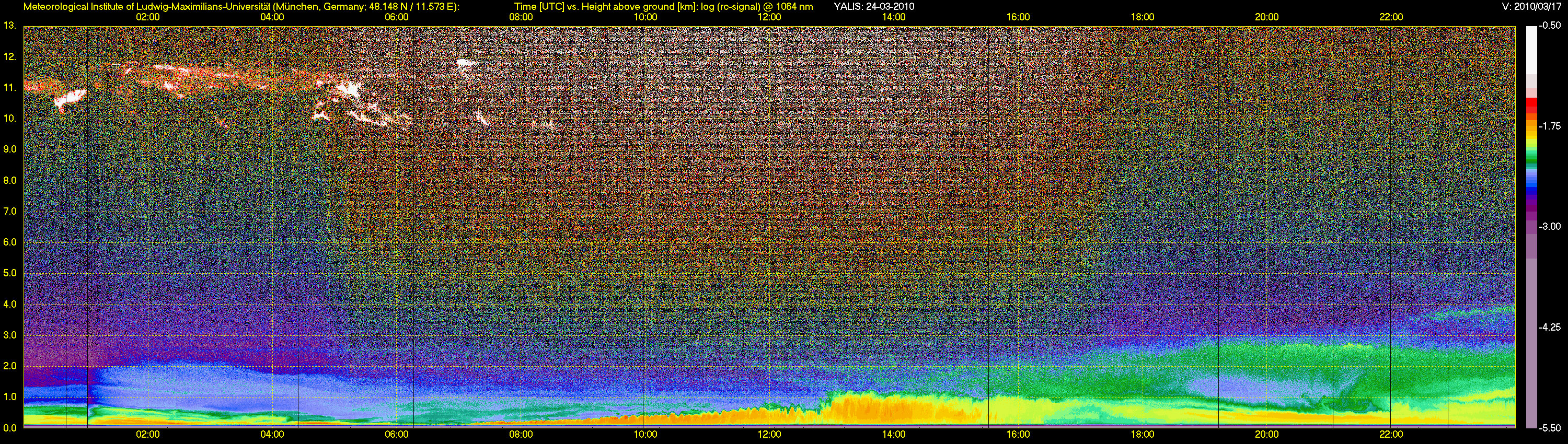
Task: Click the 22:00 label on the top time axis
Action: point(1391,17)
